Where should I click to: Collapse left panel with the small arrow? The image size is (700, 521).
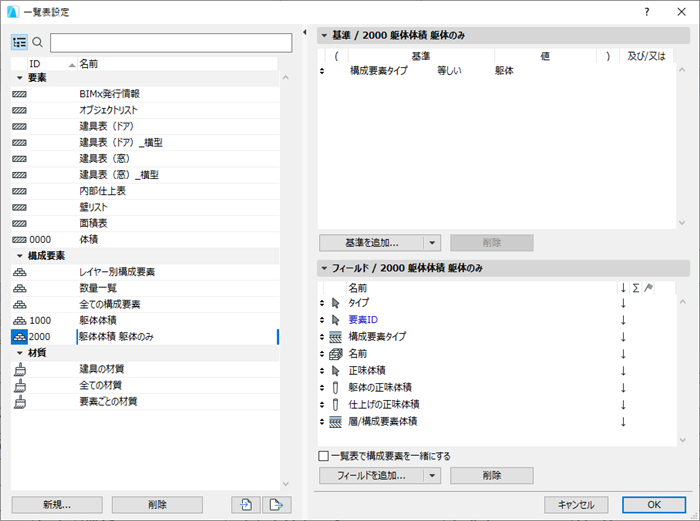[304, 32]
